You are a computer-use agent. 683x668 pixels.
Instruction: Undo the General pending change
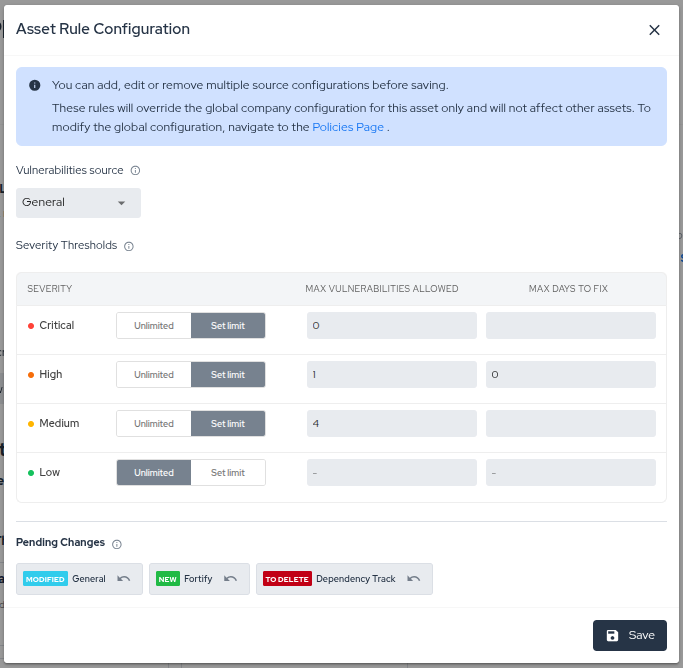tap(124, 579)
